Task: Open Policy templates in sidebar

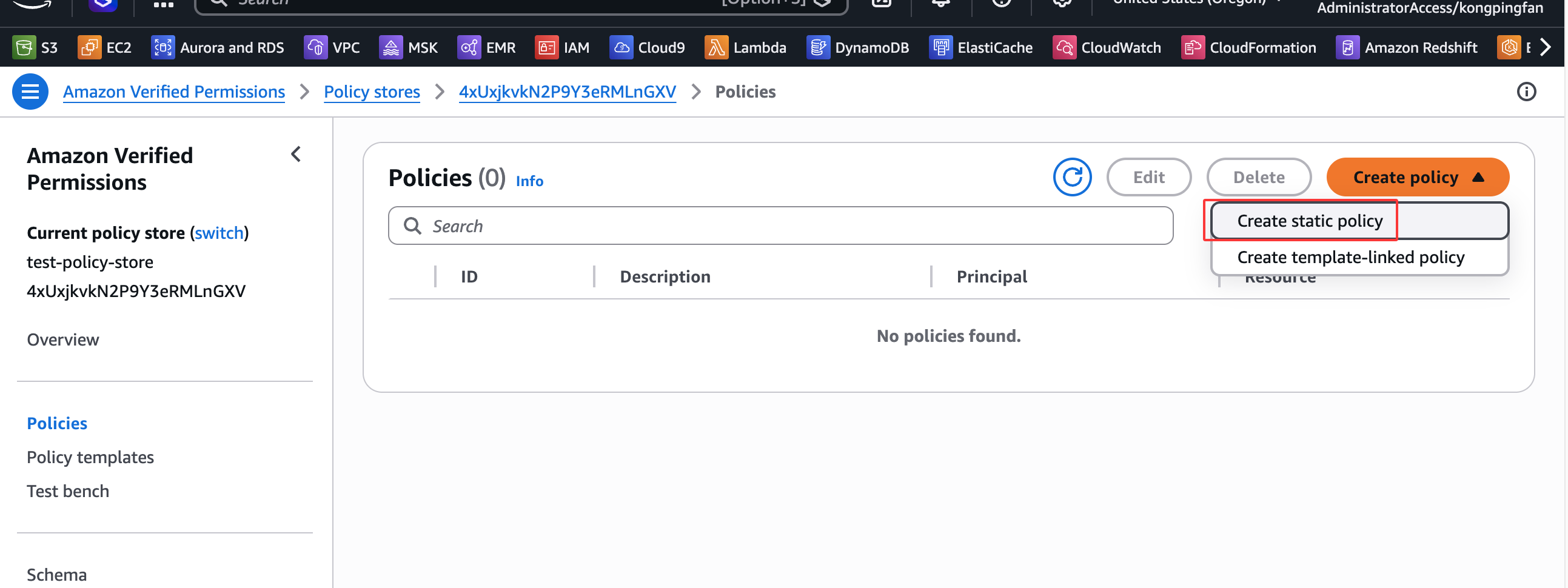Action: (90, 457)
